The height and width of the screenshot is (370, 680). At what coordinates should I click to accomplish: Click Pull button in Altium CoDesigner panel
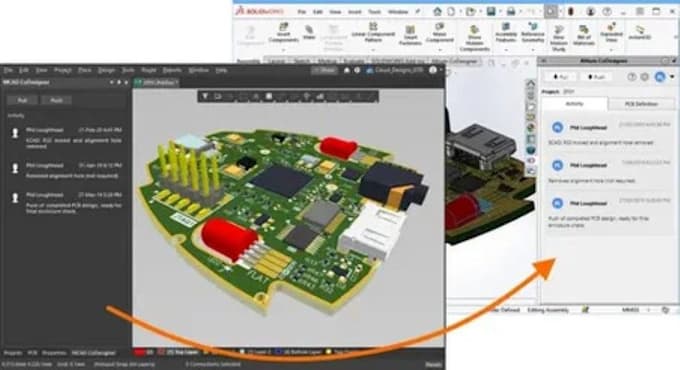(x=22, y=100)
